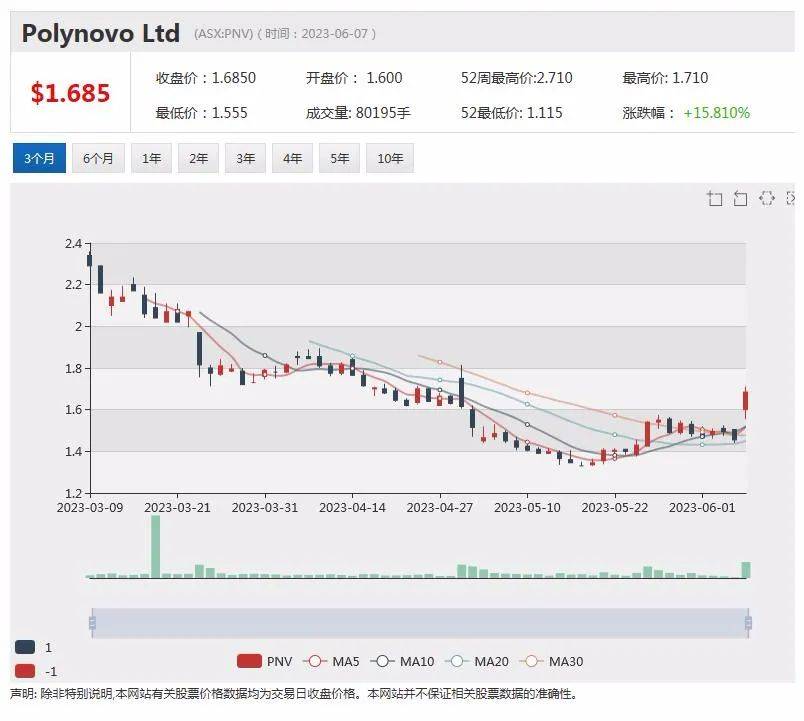Click the 最高价: 1.710 value

click(665, 78)
